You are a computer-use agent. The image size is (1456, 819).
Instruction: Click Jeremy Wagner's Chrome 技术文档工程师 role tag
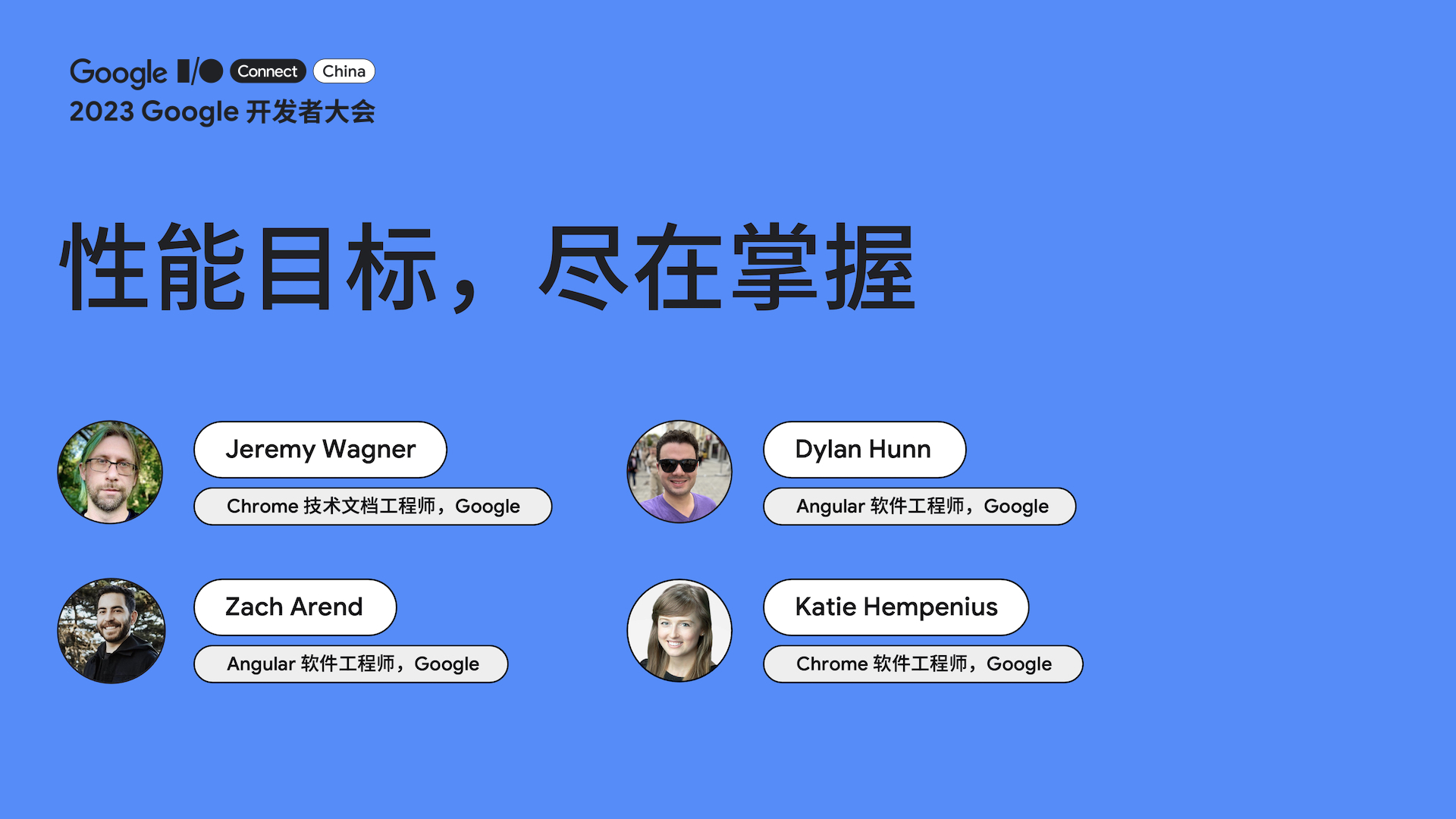point(373,507)
